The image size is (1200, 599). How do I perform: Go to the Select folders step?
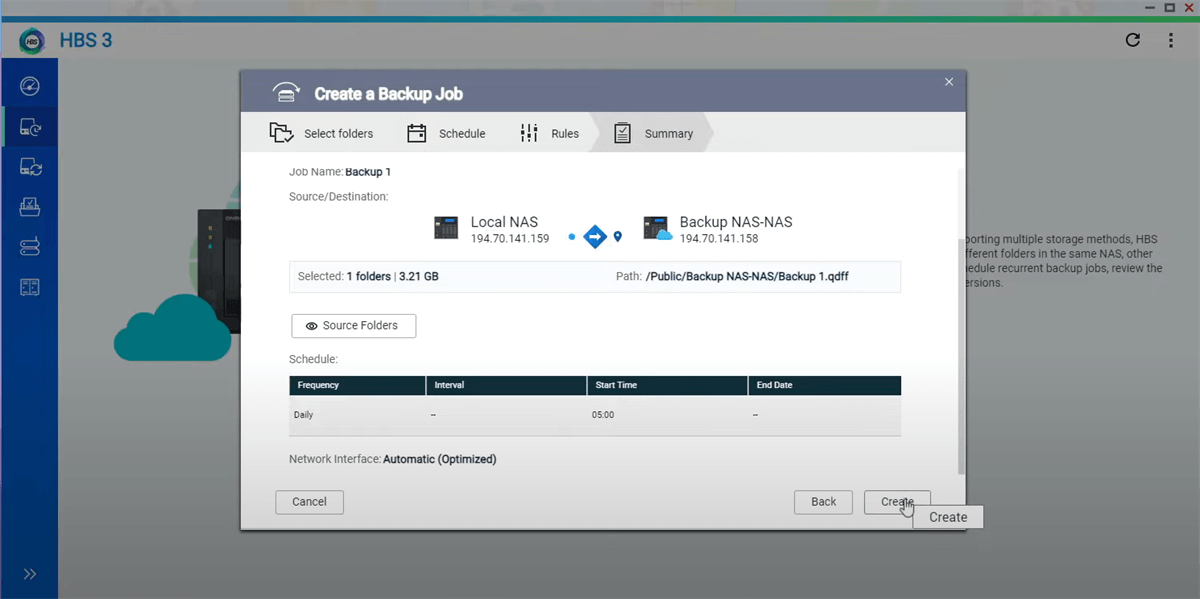(x=322, y=133)
